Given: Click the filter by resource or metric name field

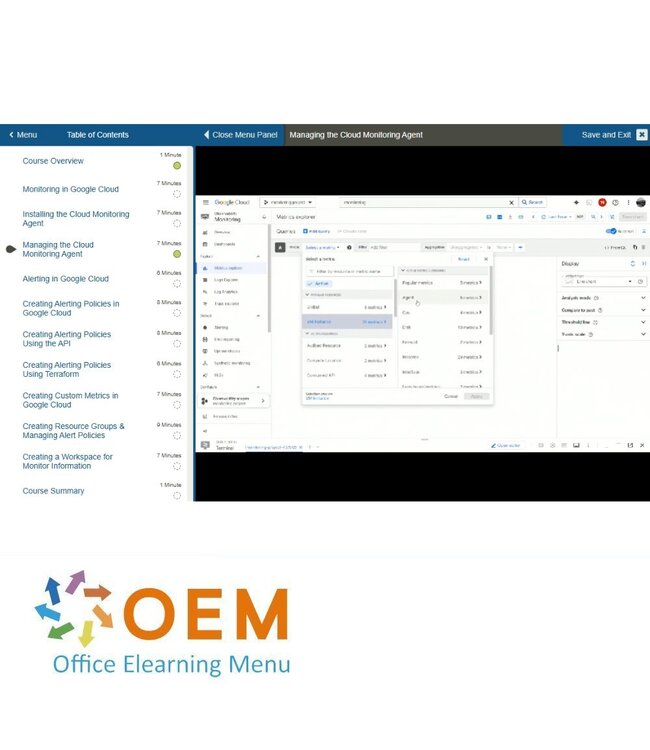Looking at the screenshot, I should click(x=350, y=271).
